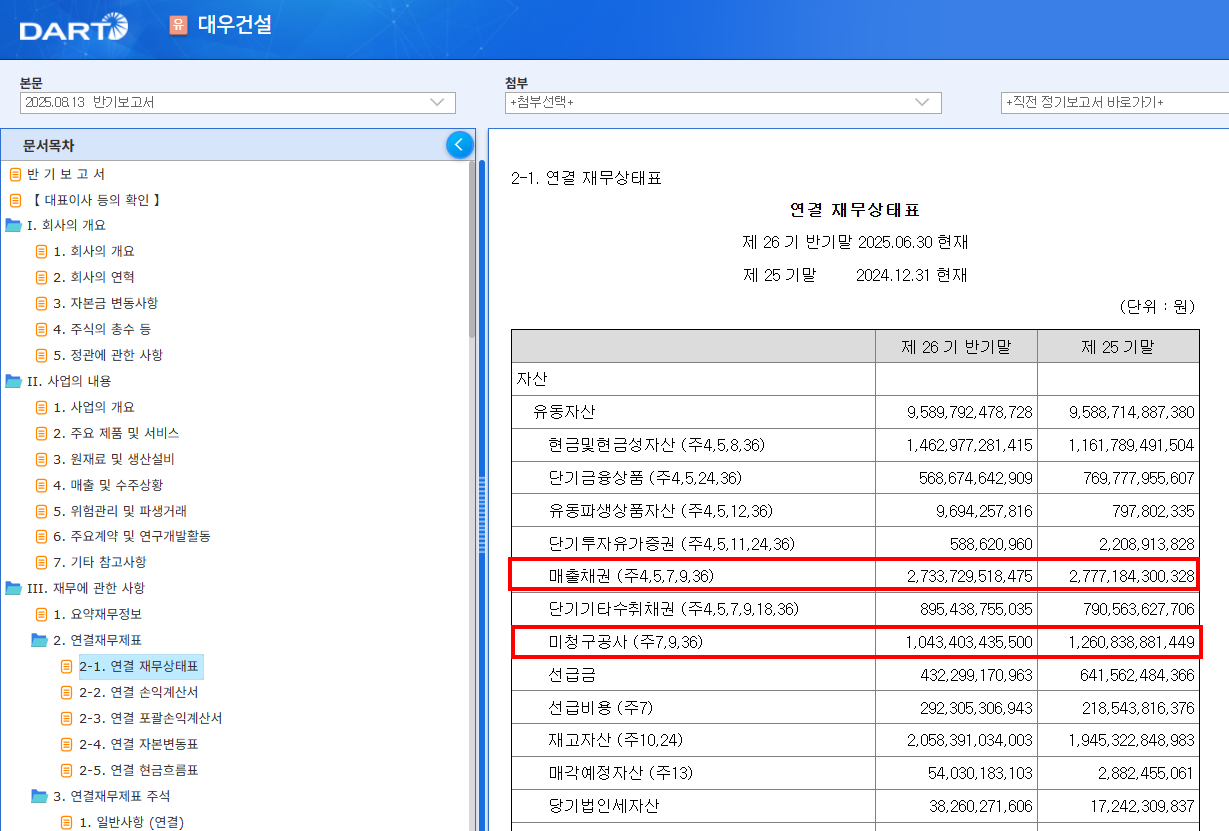Click 당기법인세자산 row label
Image resolution: width=1229 pixels, height=831 pixels.
[604, 806]
